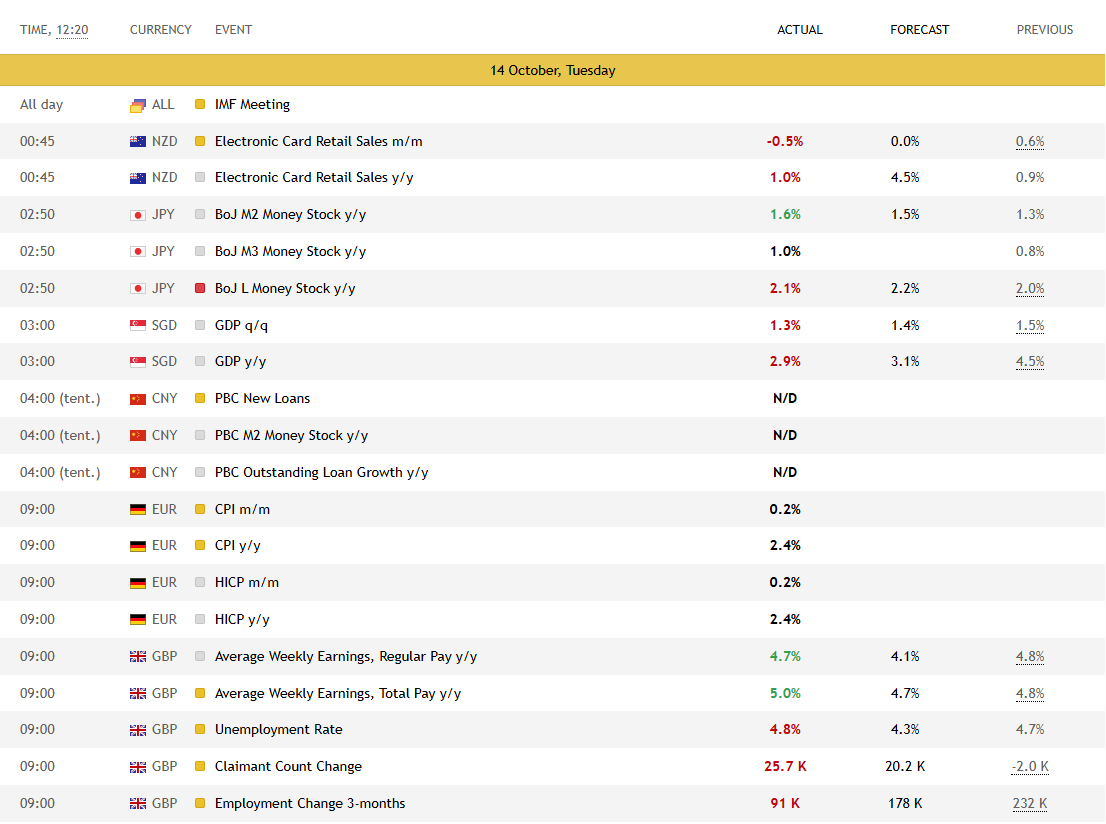
Task: Click the 12:20 time link in header
Action: (x=72, y=30)
